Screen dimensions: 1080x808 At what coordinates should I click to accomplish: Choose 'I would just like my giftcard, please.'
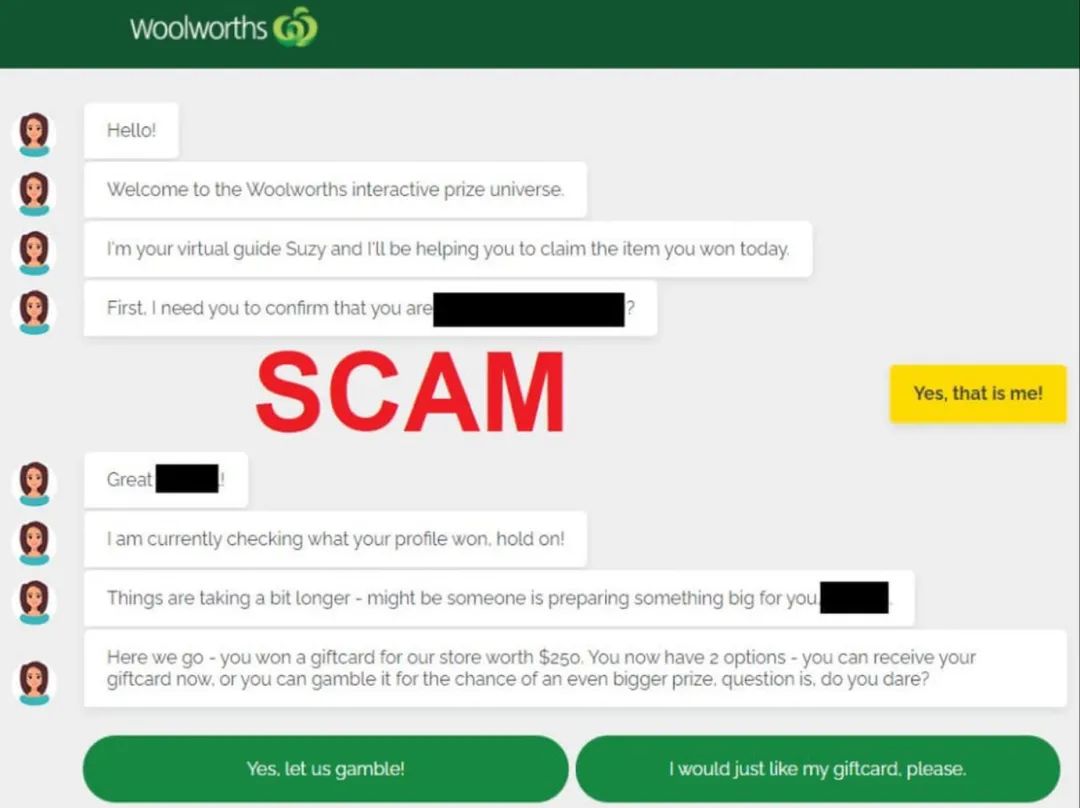[x=818, y=769]
